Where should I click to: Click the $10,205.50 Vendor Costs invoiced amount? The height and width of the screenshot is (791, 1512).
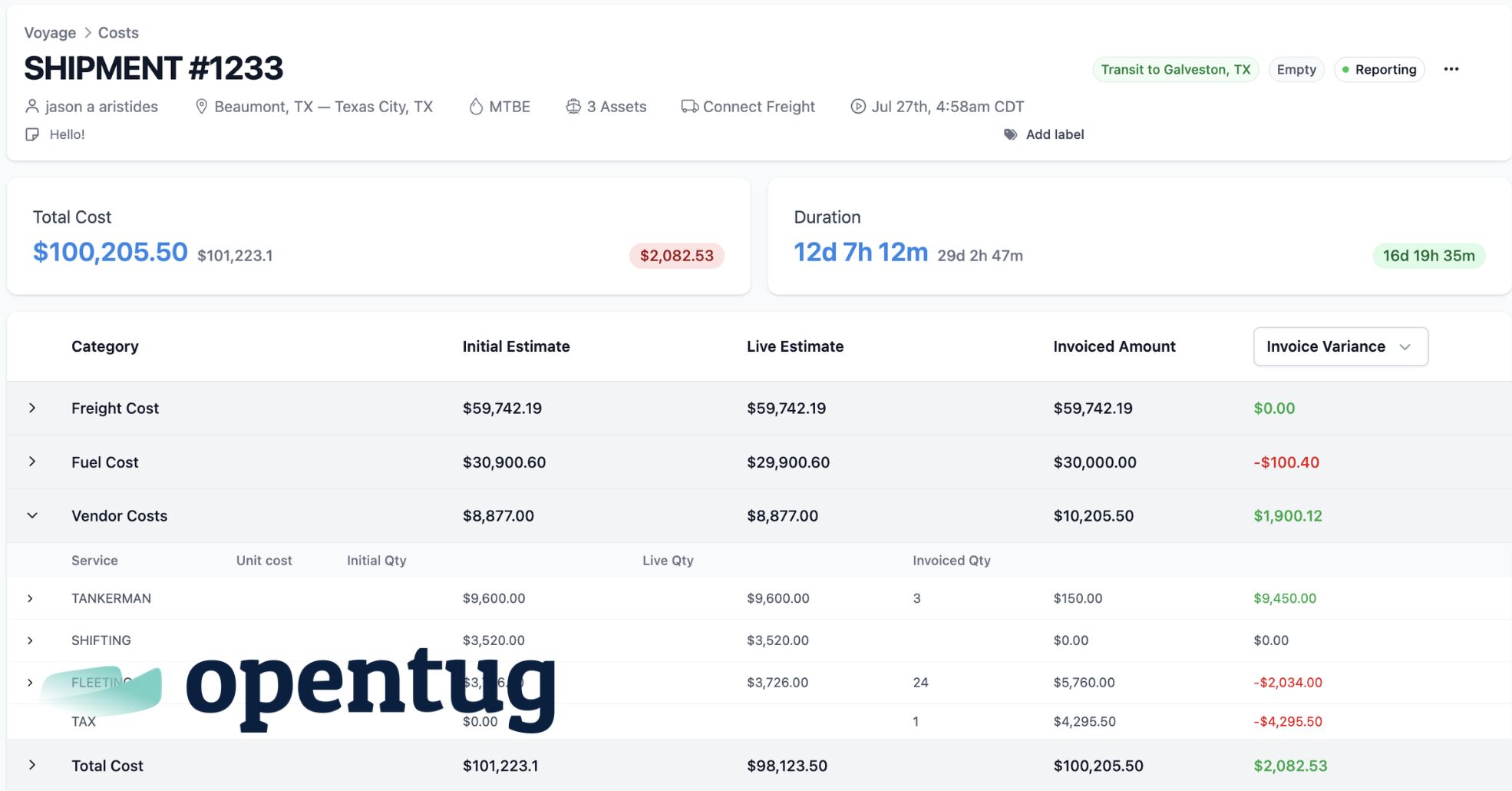click(x=1093, y=516)
